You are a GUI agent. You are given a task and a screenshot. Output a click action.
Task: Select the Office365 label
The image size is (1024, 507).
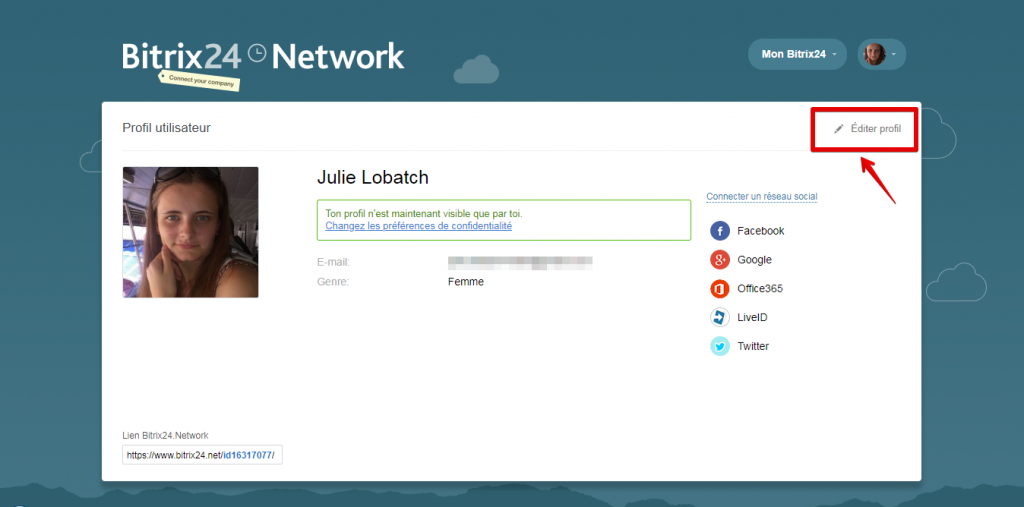[760, 288]
